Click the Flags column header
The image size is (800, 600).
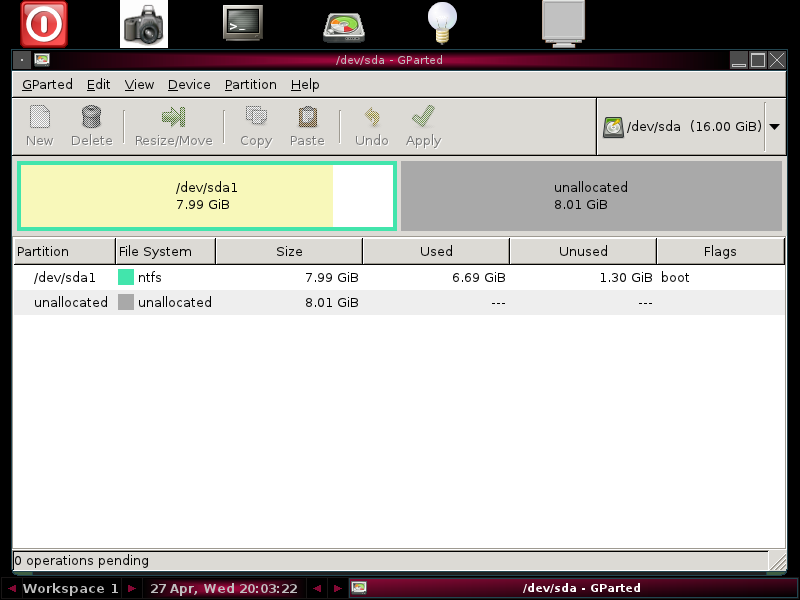click(x=720, y=251)
